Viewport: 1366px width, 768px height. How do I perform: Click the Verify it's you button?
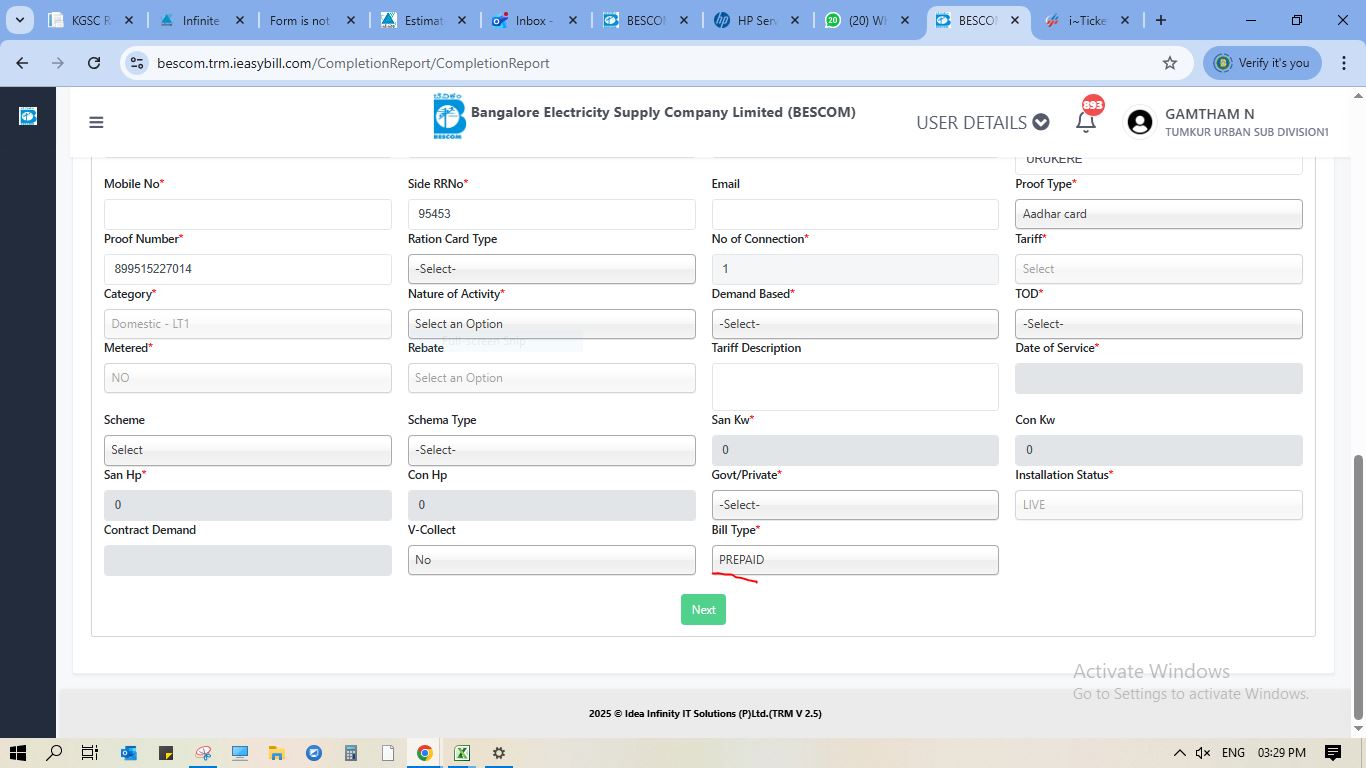point(1262,63)
